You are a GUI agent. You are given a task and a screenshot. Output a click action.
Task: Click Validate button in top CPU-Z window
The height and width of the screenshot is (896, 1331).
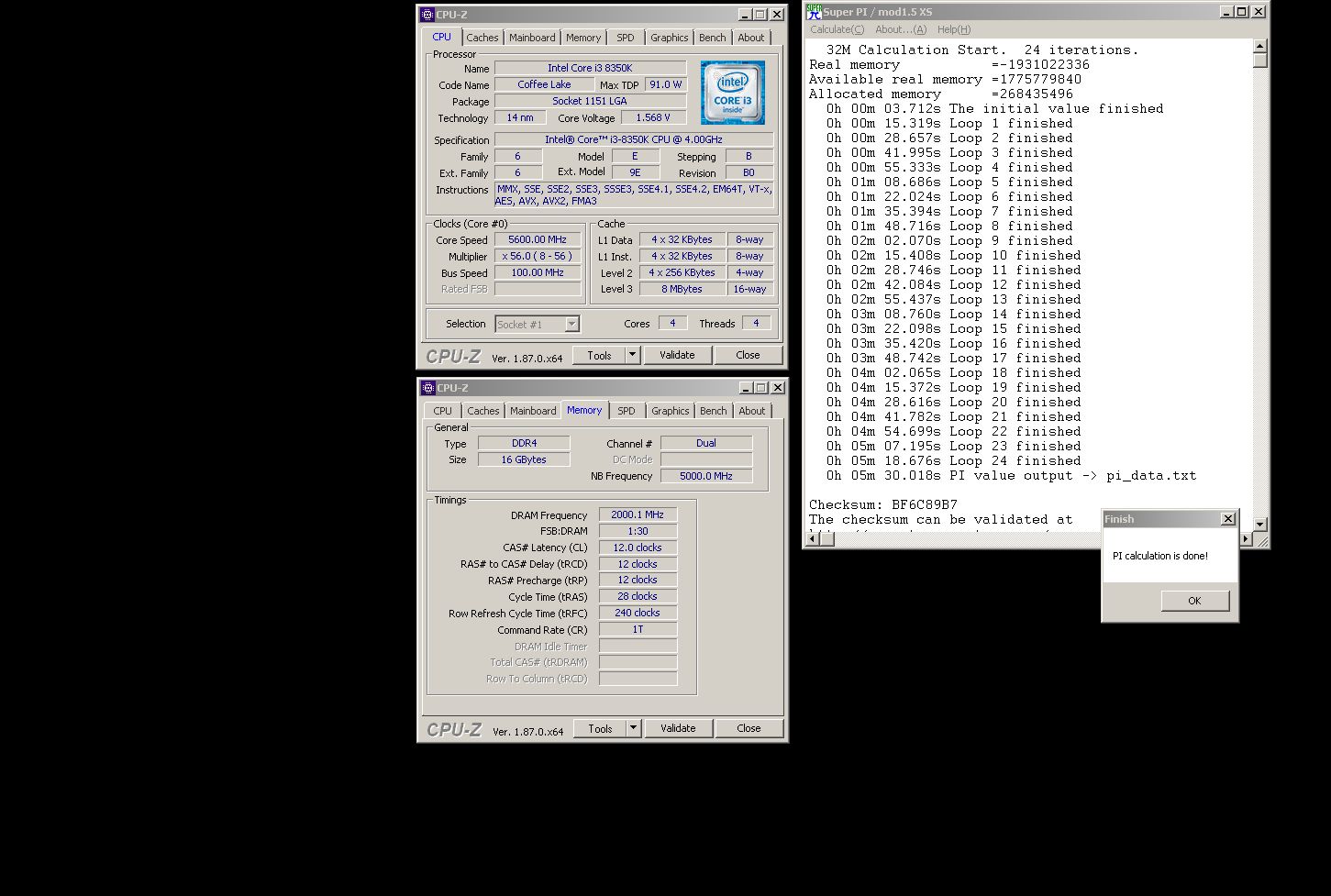point(677,355)
